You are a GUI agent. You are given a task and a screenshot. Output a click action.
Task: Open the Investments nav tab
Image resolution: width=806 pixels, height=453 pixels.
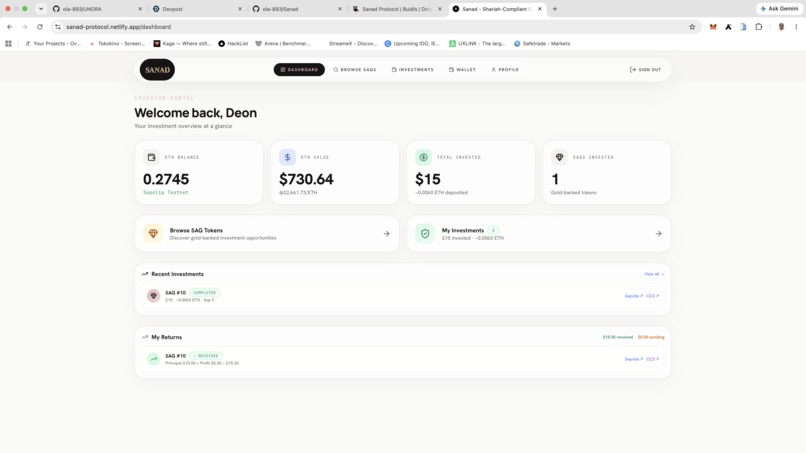(413, 69)
